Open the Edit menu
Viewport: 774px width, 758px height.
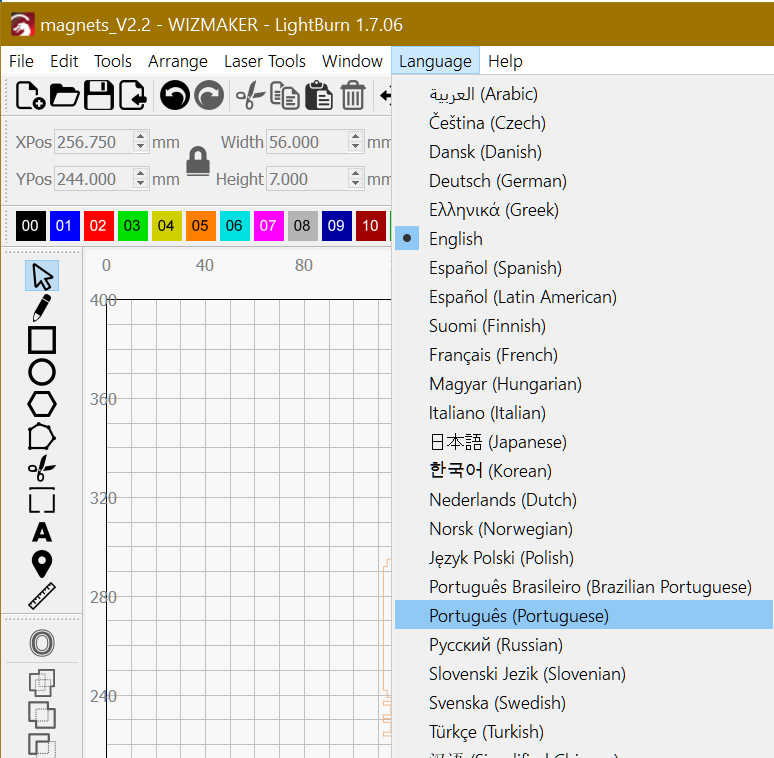[x=64, y=61]
